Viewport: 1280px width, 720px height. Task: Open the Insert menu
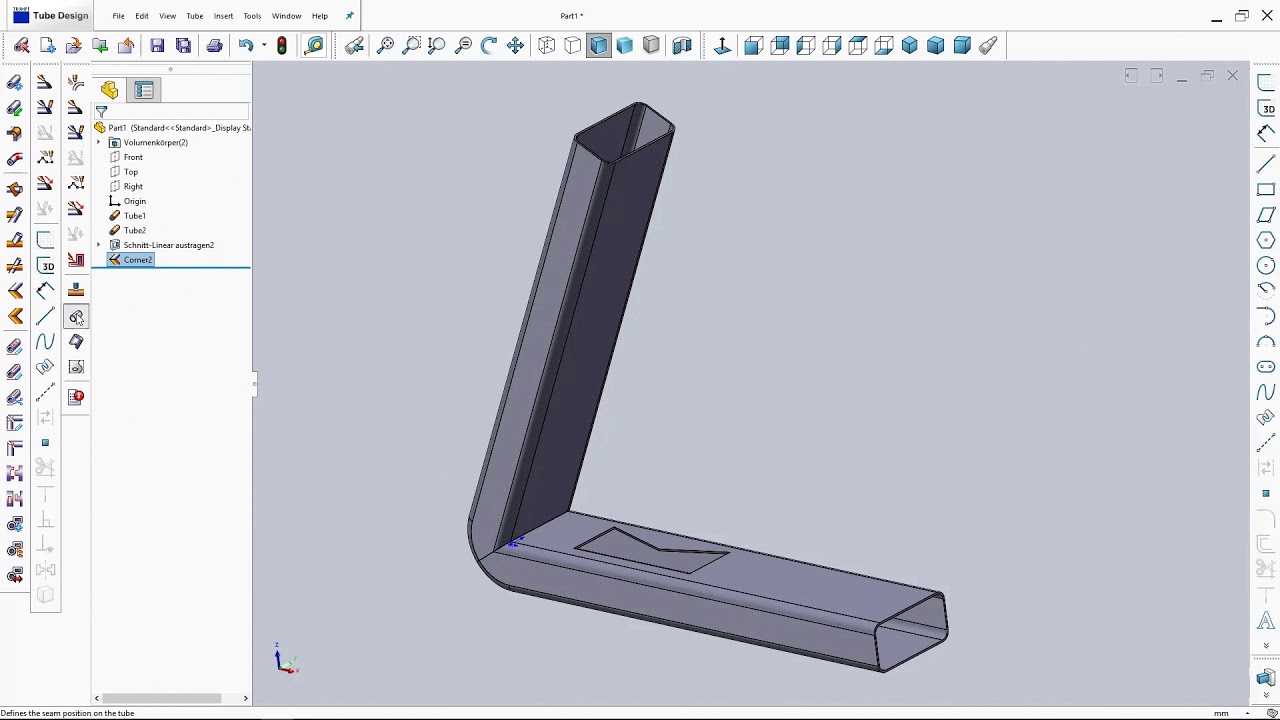click(223, 15)
